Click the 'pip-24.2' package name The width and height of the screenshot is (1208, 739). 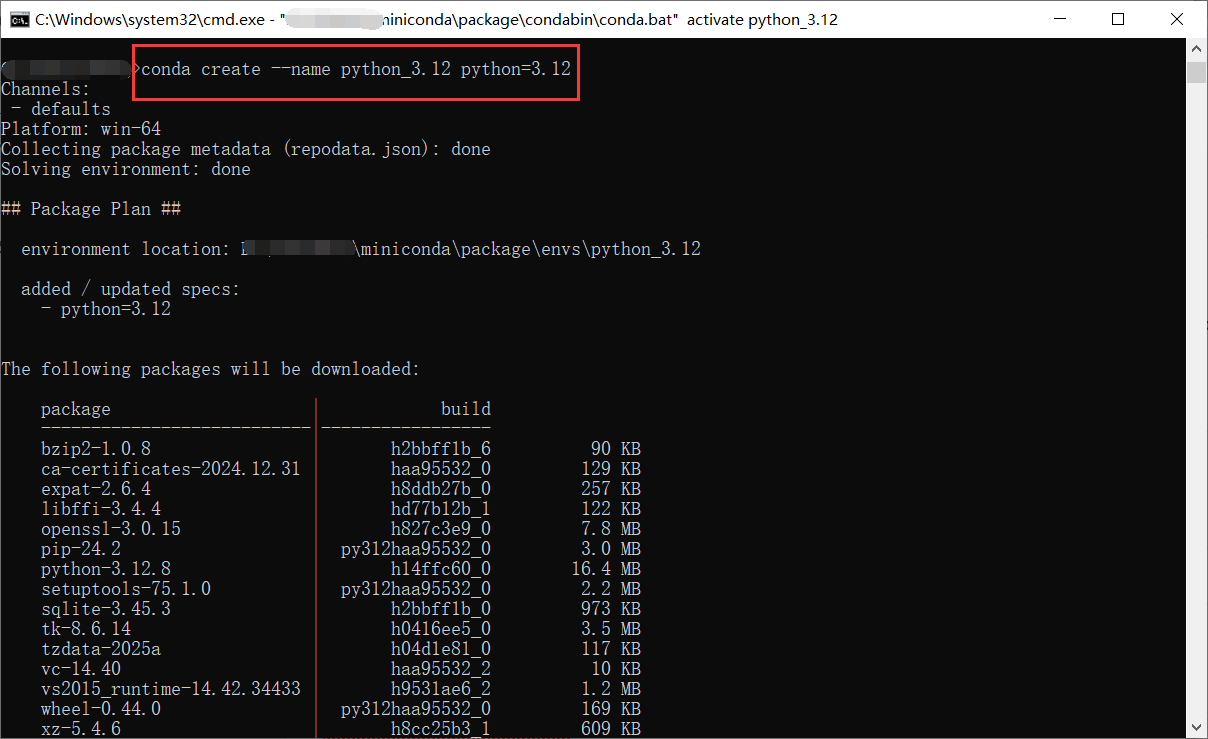click(x=81, y=549)
